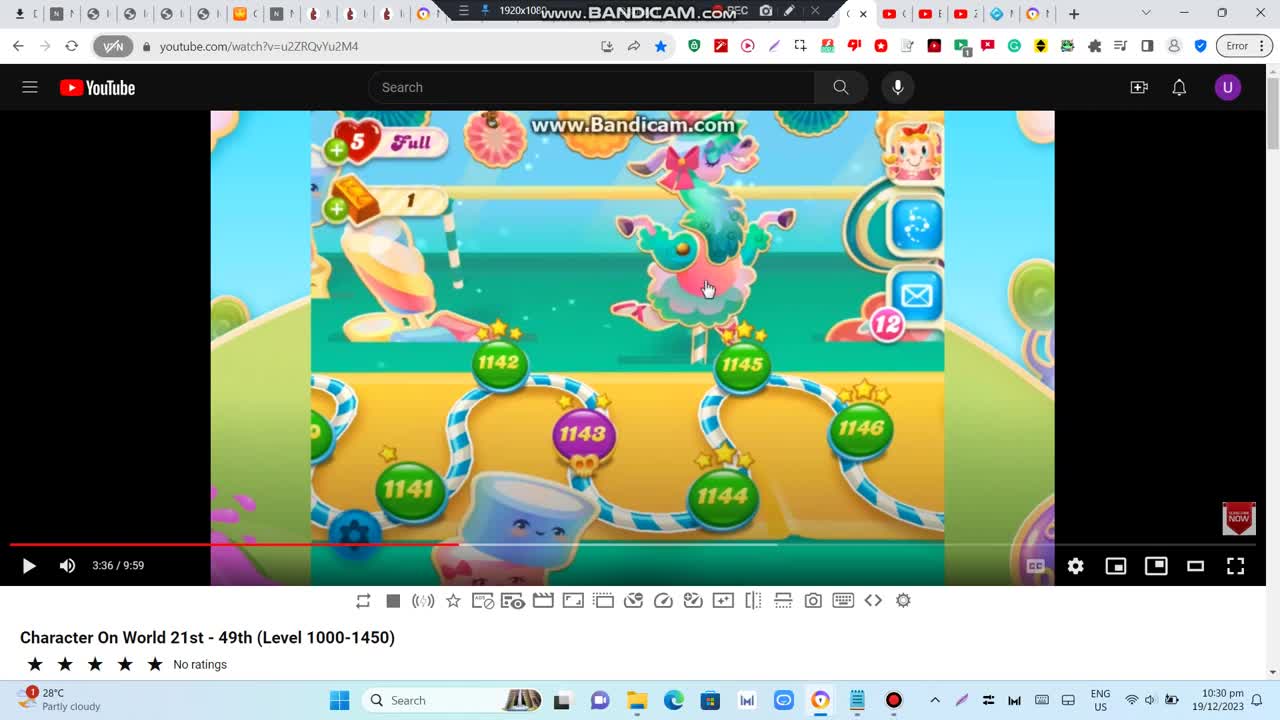Rate video with the first star

[35, 664]
